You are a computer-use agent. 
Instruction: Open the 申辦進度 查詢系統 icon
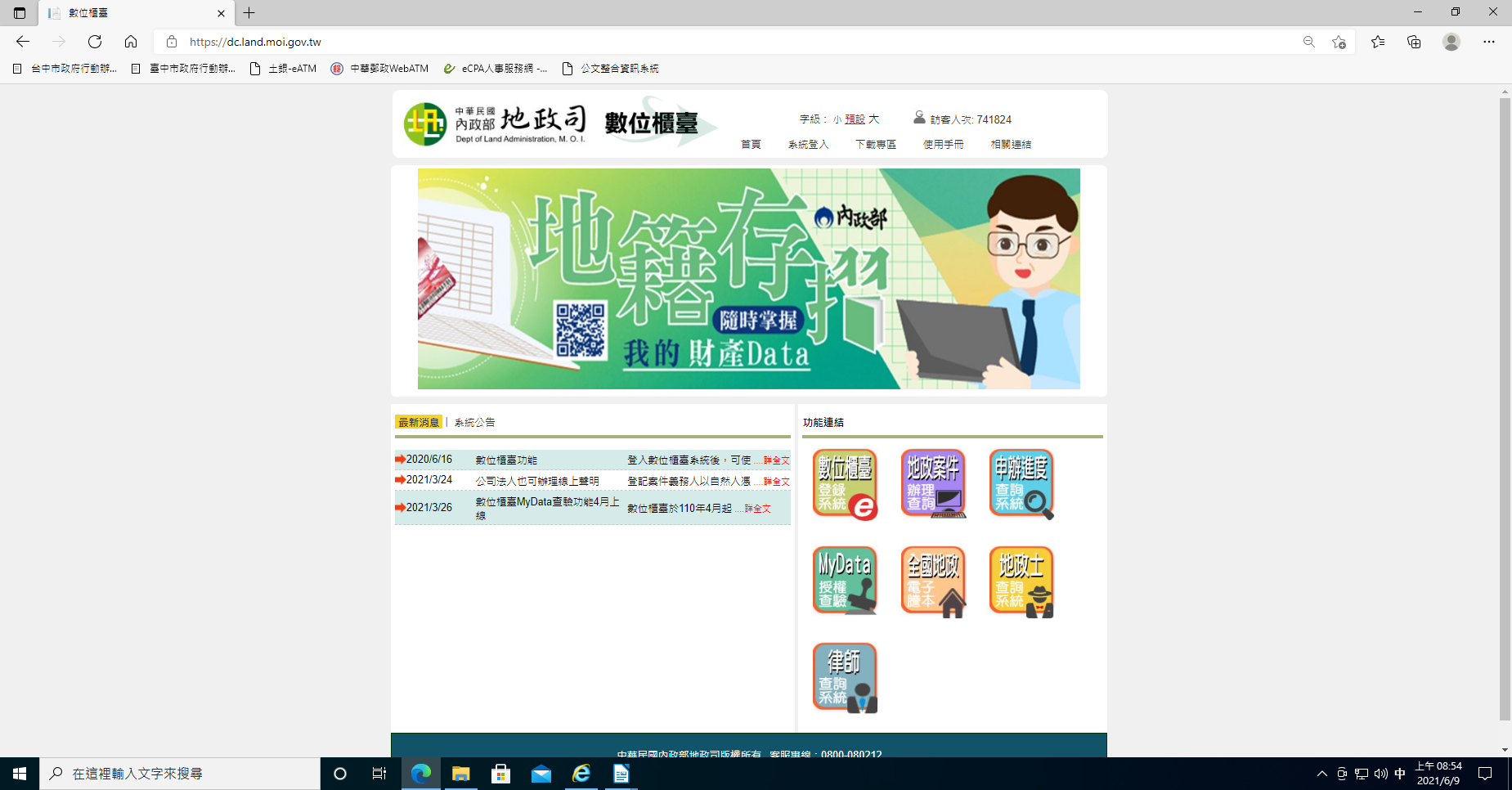coord(1021,484)
